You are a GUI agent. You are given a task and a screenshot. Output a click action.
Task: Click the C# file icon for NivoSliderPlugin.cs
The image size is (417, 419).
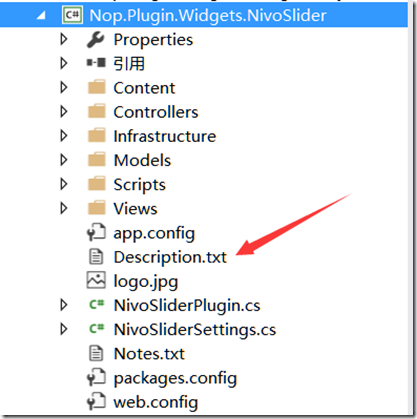point(97,304)
